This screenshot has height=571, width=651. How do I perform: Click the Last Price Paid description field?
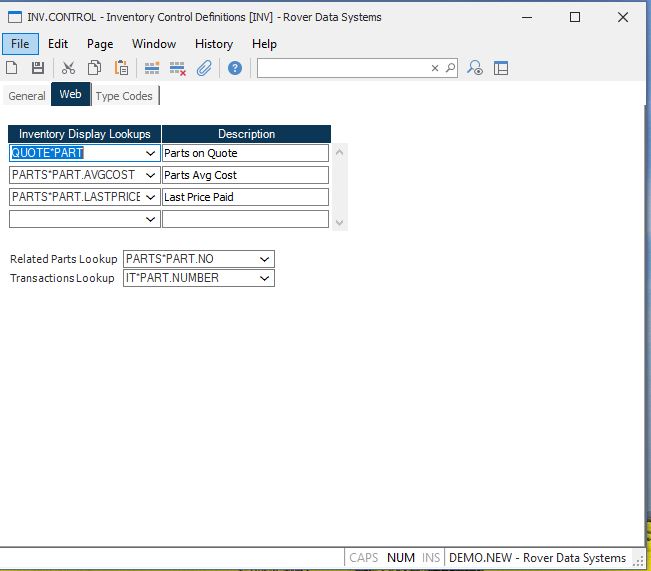[x=245, y=197]
